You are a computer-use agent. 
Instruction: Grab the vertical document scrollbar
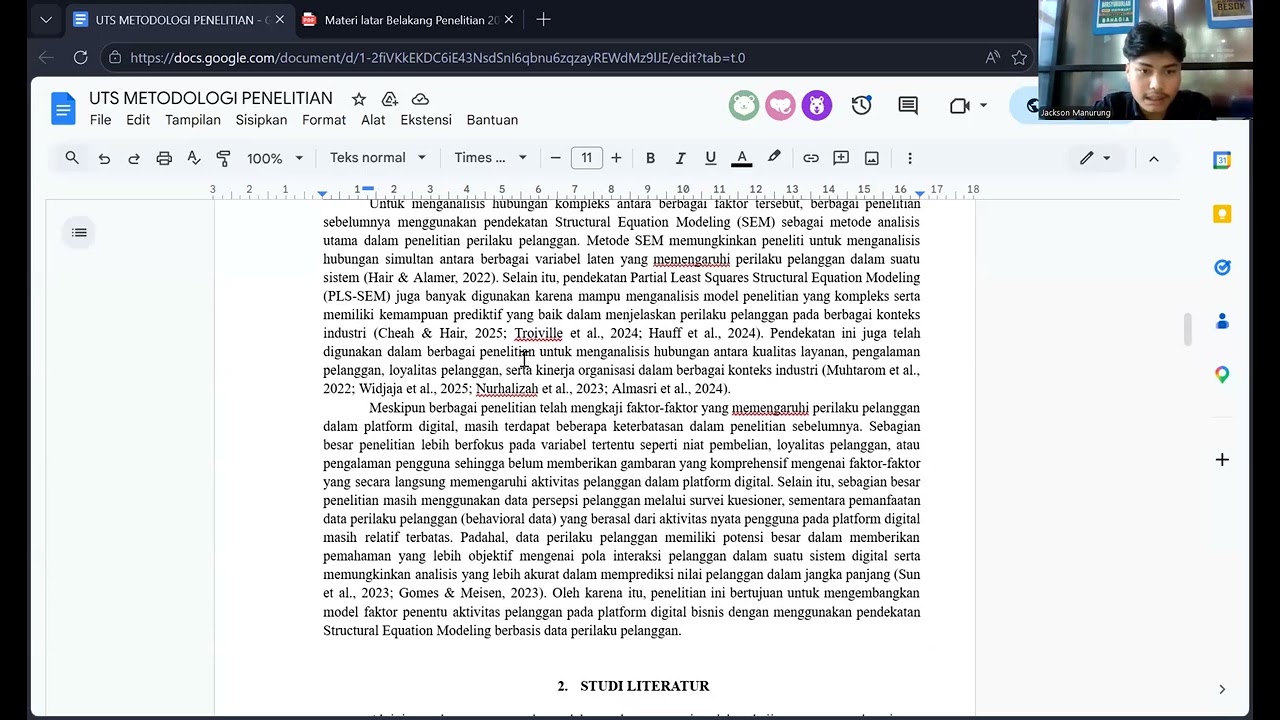pos(1188,330)
